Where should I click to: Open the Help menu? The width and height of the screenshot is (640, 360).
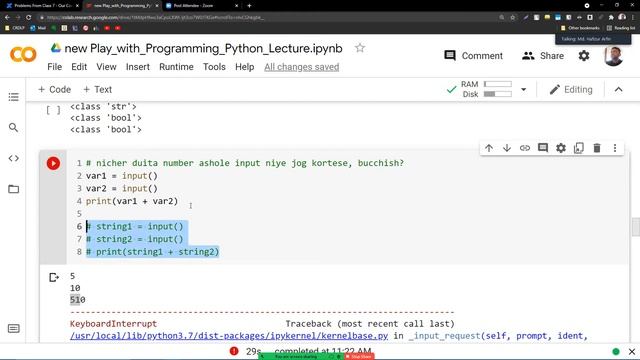tap(244, 67)
